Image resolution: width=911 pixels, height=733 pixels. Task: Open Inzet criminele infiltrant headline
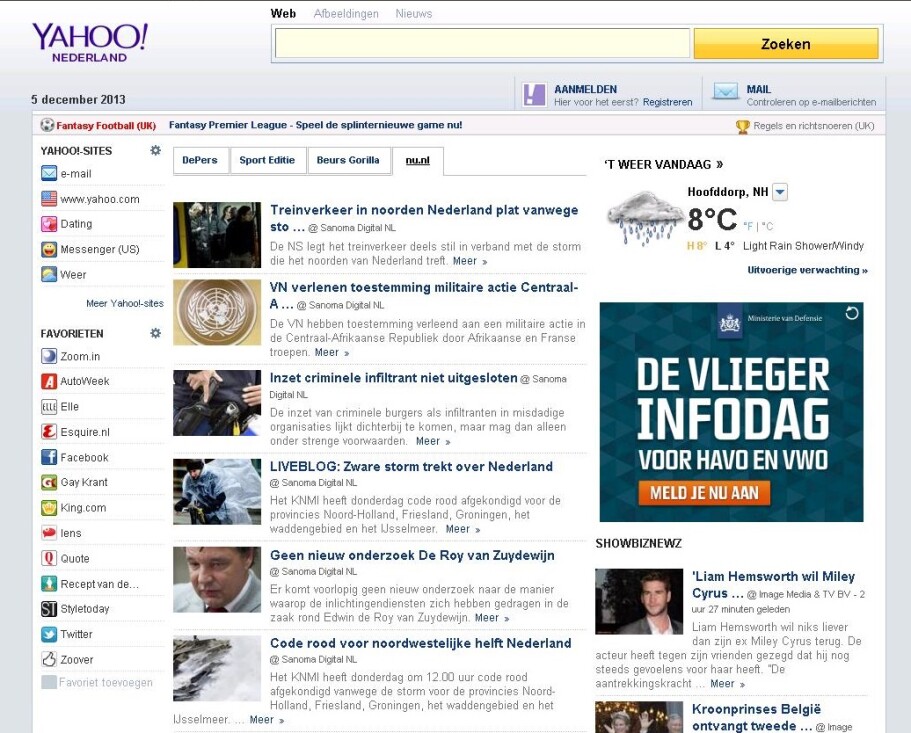click(393, 378)
